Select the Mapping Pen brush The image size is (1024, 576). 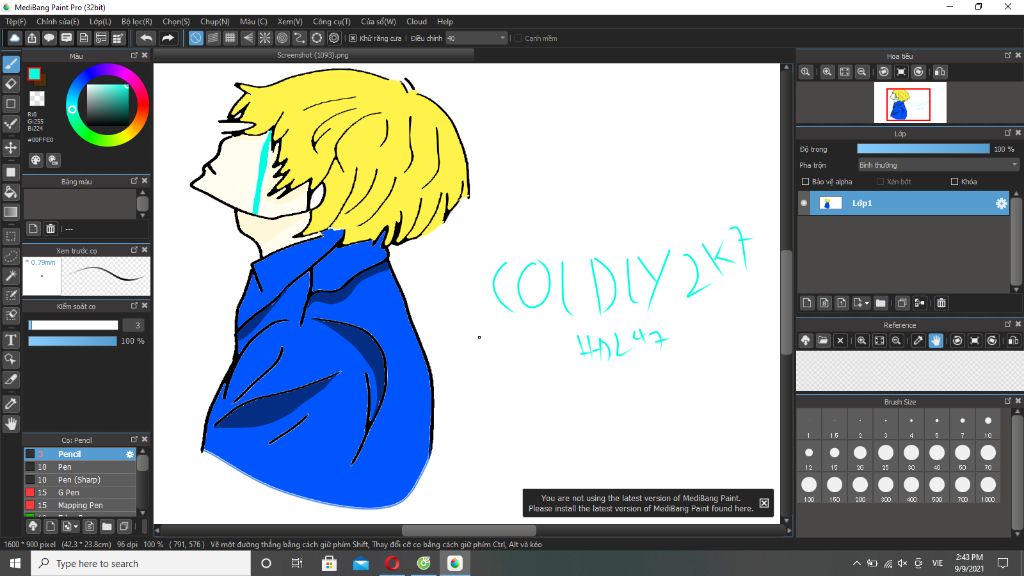(80, 505)
